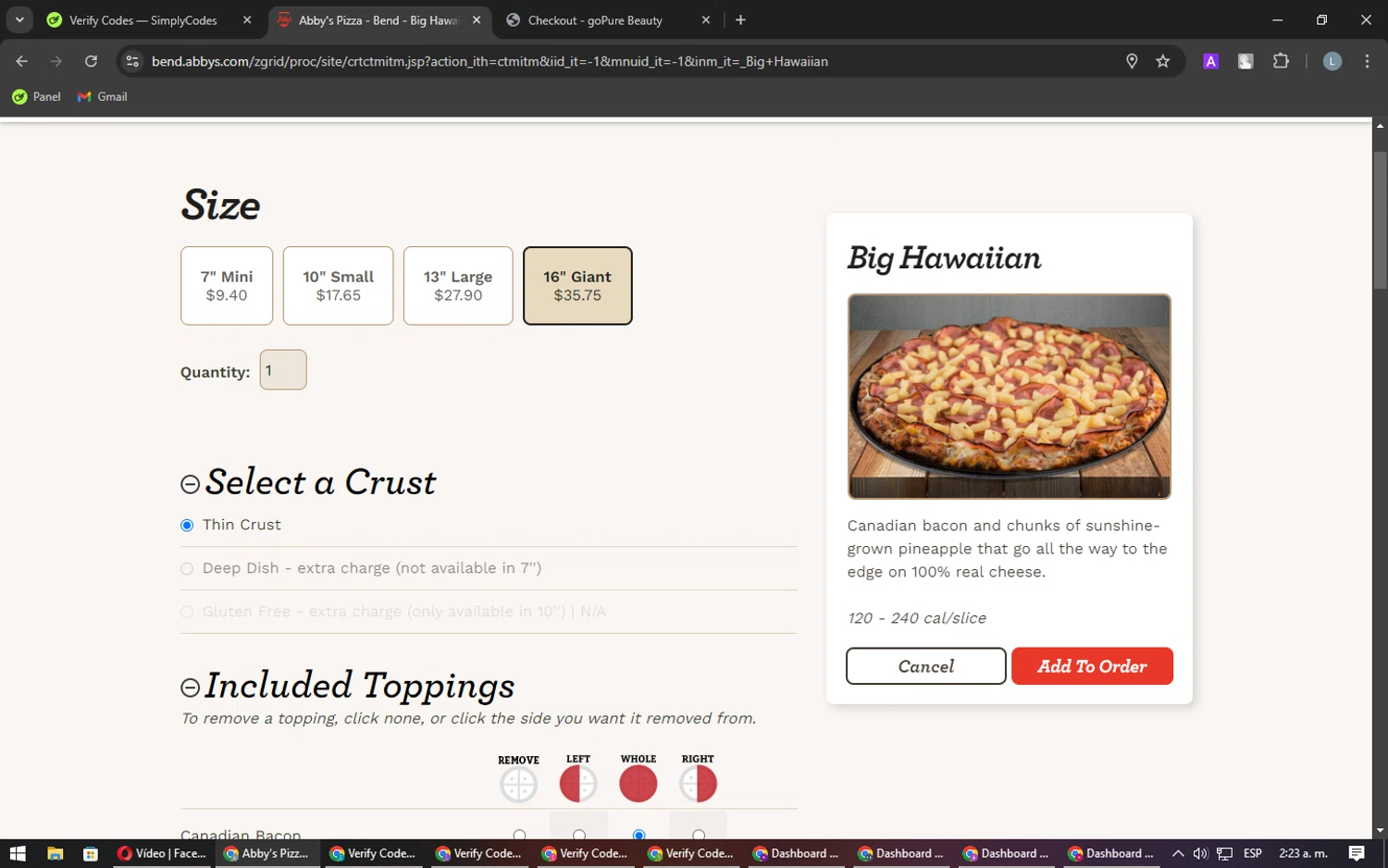1388x868 pixels.
Task: Open Chrome three-dot menu
Action: [1367, 61]
